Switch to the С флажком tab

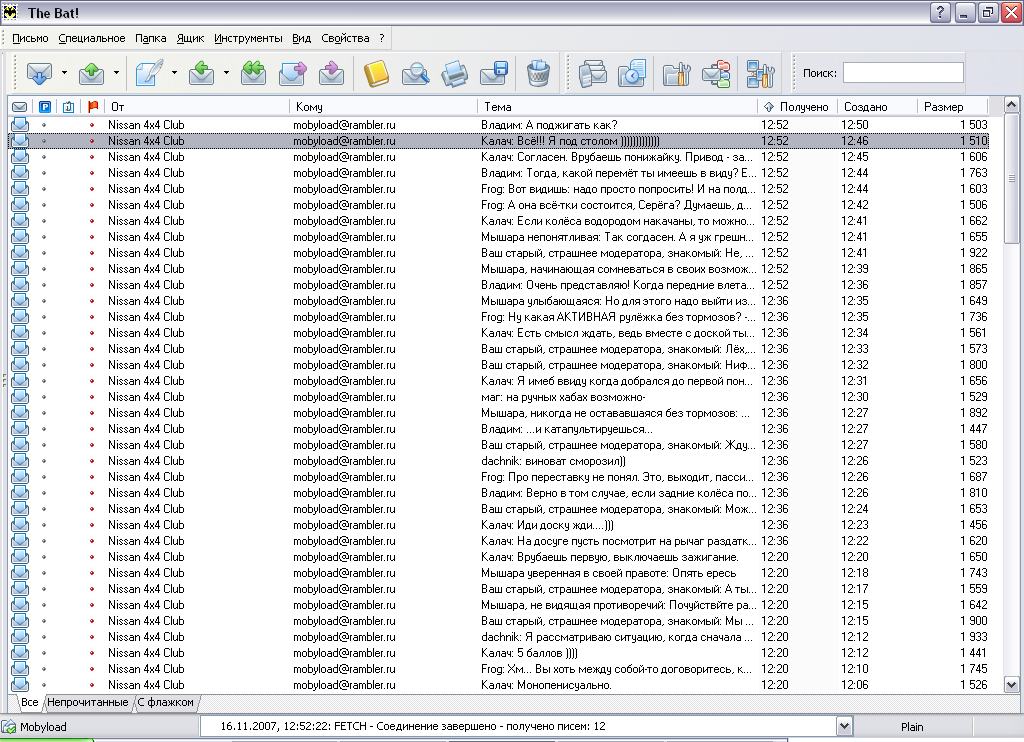click(x=166, y=702)
